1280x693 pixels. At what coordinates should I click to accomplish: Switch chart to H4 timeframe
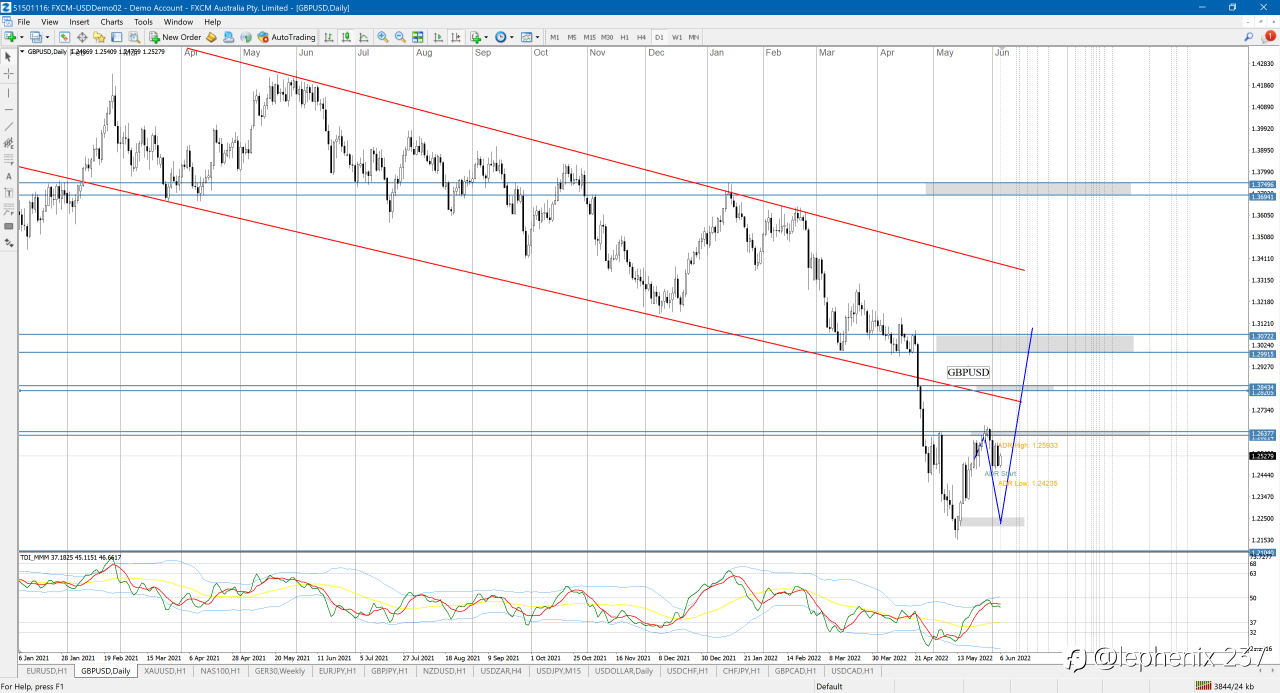[642, 37]
